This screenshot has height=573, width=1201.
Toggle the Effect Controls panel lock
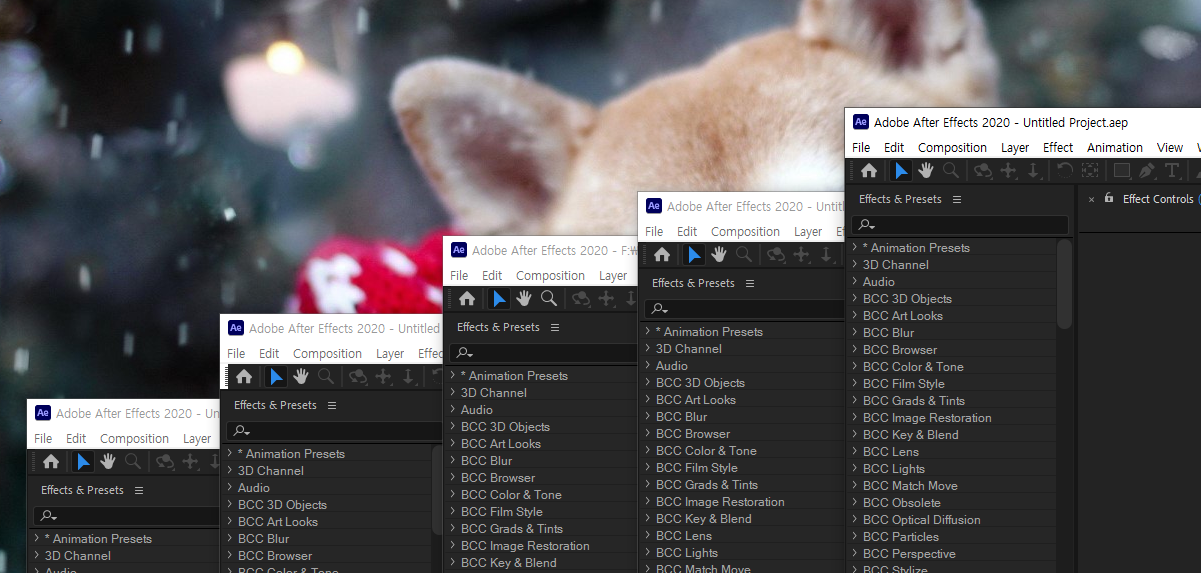pos(1108,198)
